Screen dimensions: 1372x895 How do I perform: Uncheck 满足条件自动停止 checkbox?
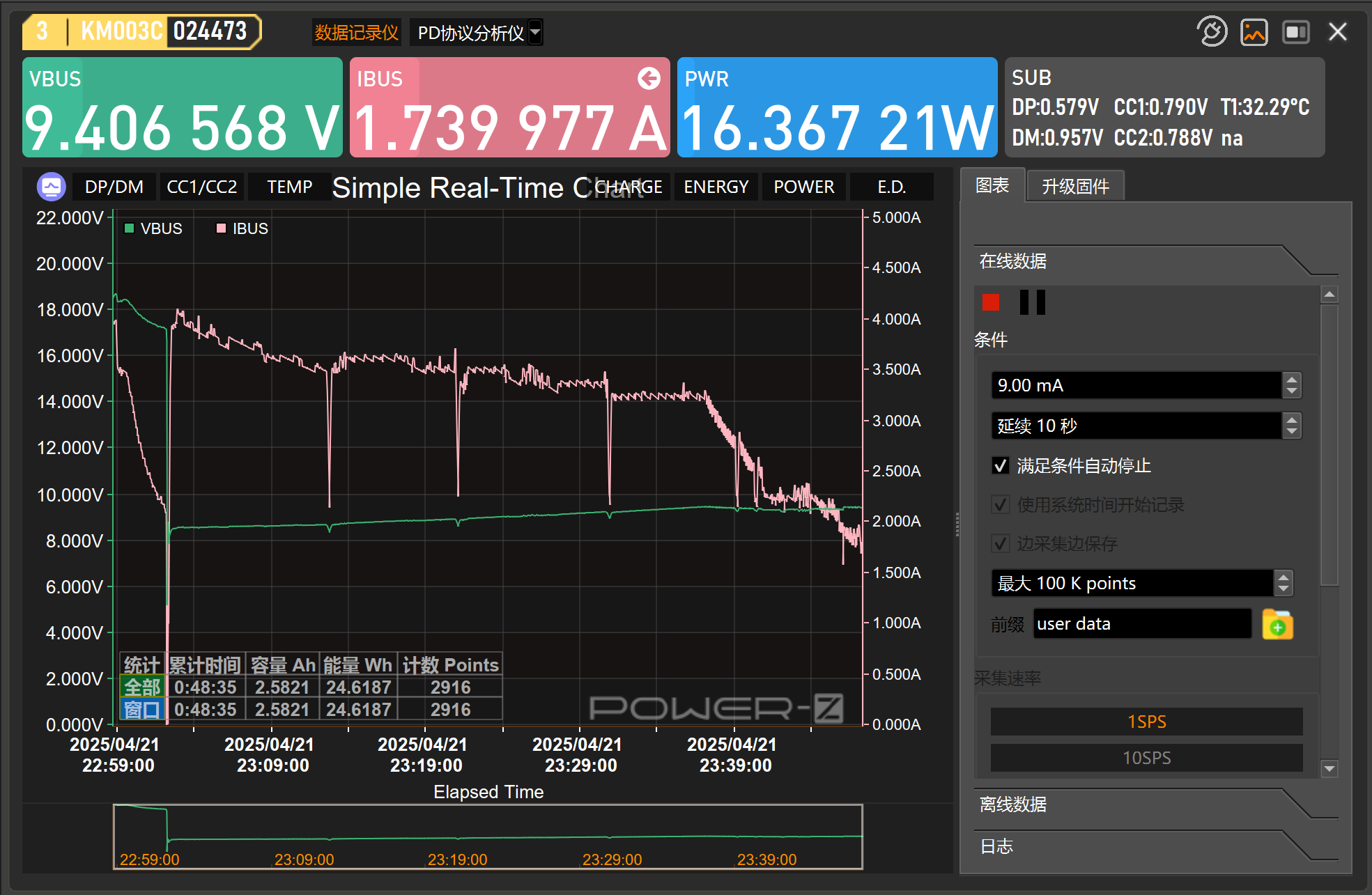pyautogui.click(x=1000, y=465)
